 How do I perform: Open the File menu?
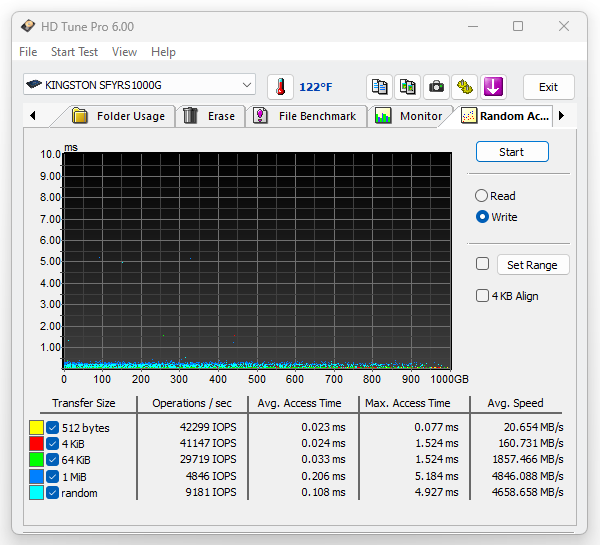[28, 52]
